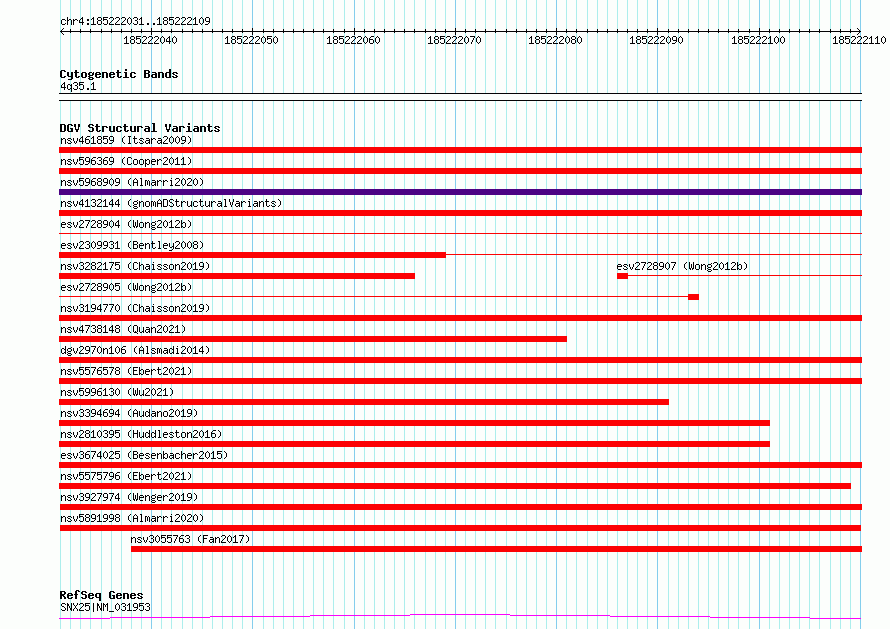Click the red bar under nsv3927974
The width and height of the screenshot is (890, 629).
(x=460, y=507)
